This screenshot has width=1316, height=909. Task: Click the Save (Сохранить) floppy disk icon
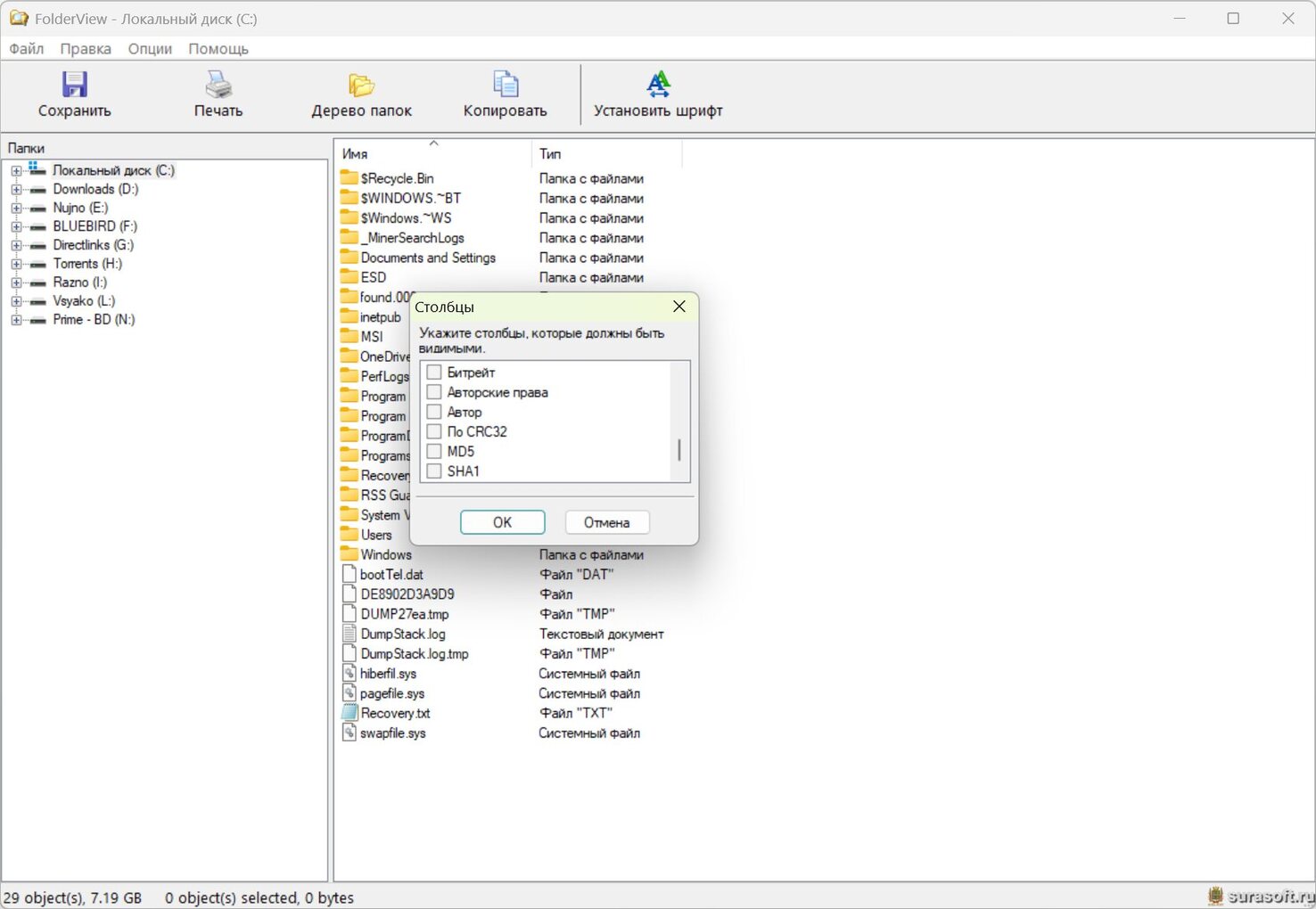(x=74, y=86)
